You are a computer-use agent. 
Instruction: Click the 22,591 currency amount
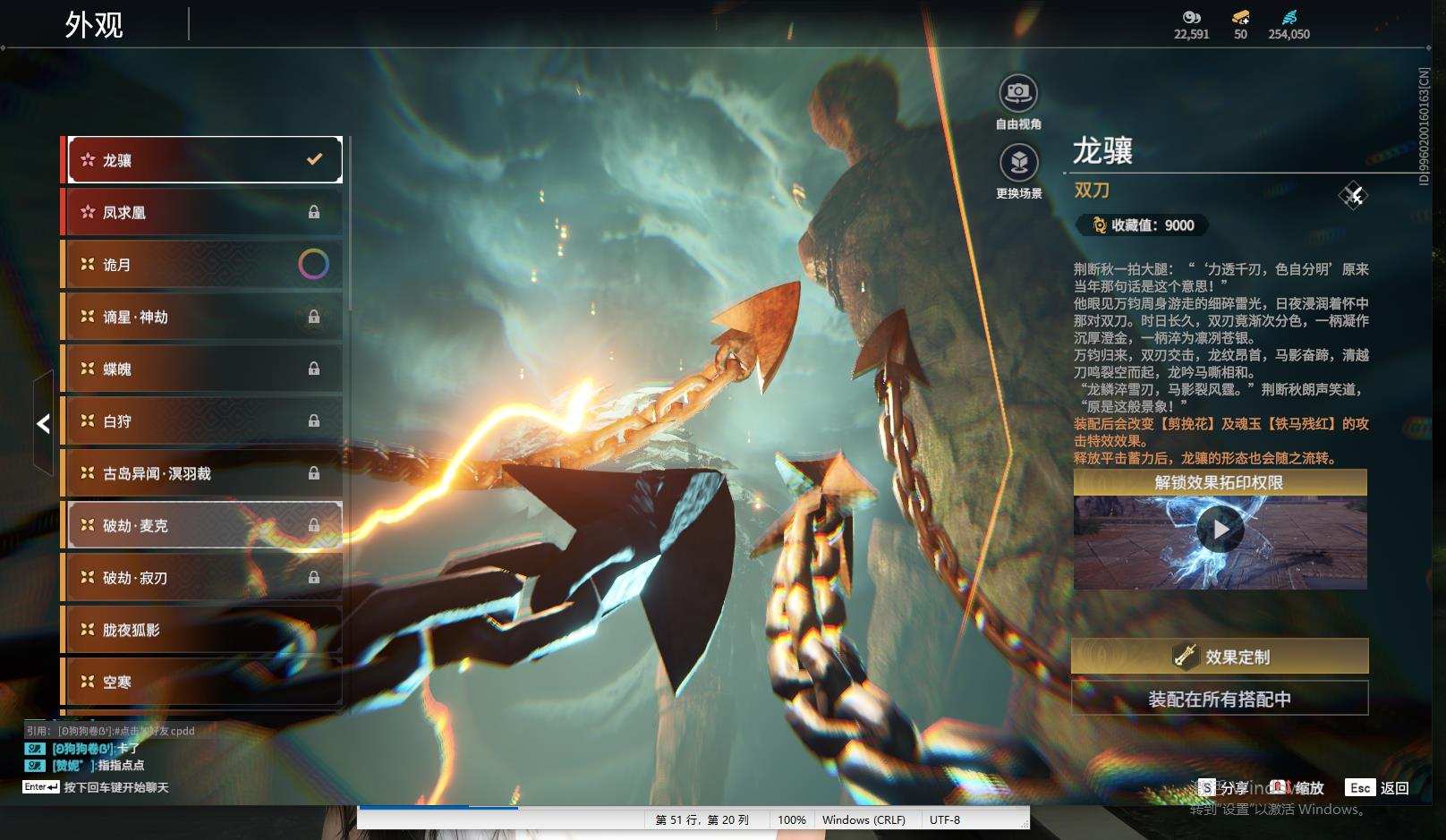[1191, 34]
